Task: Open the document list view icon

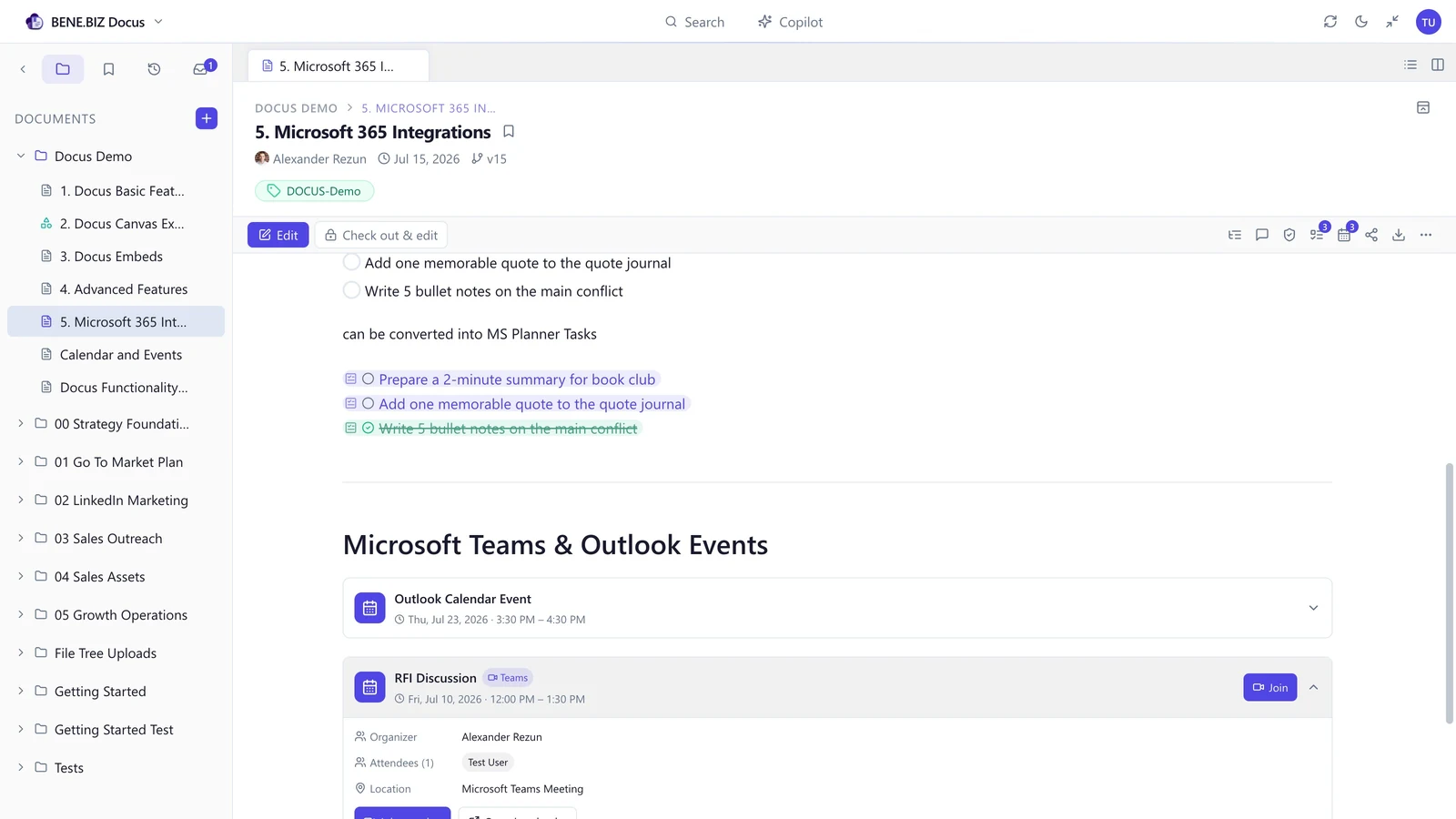Action: (1410, 65)
